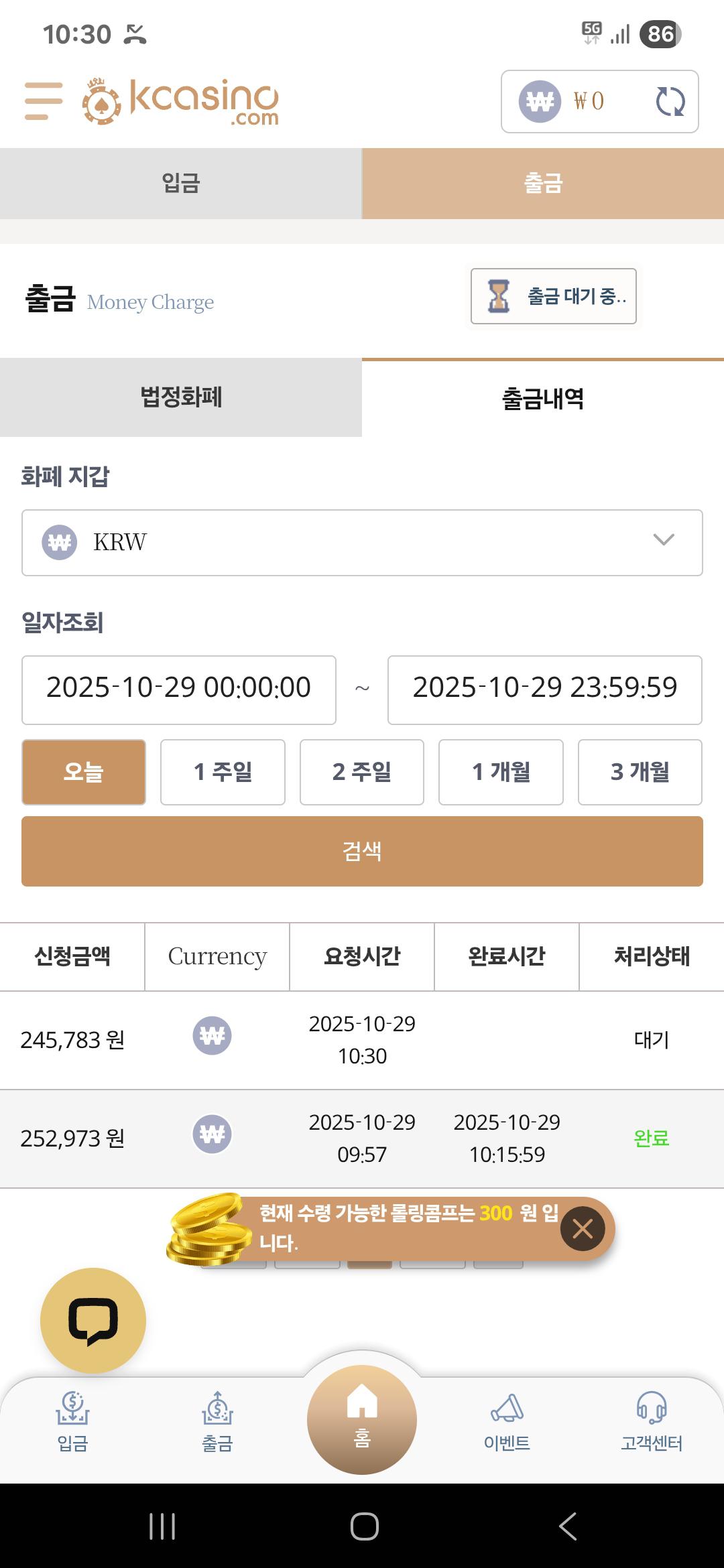Tap the kcasino.com logo
The image size is (724, 1568).
click(181, 102)
